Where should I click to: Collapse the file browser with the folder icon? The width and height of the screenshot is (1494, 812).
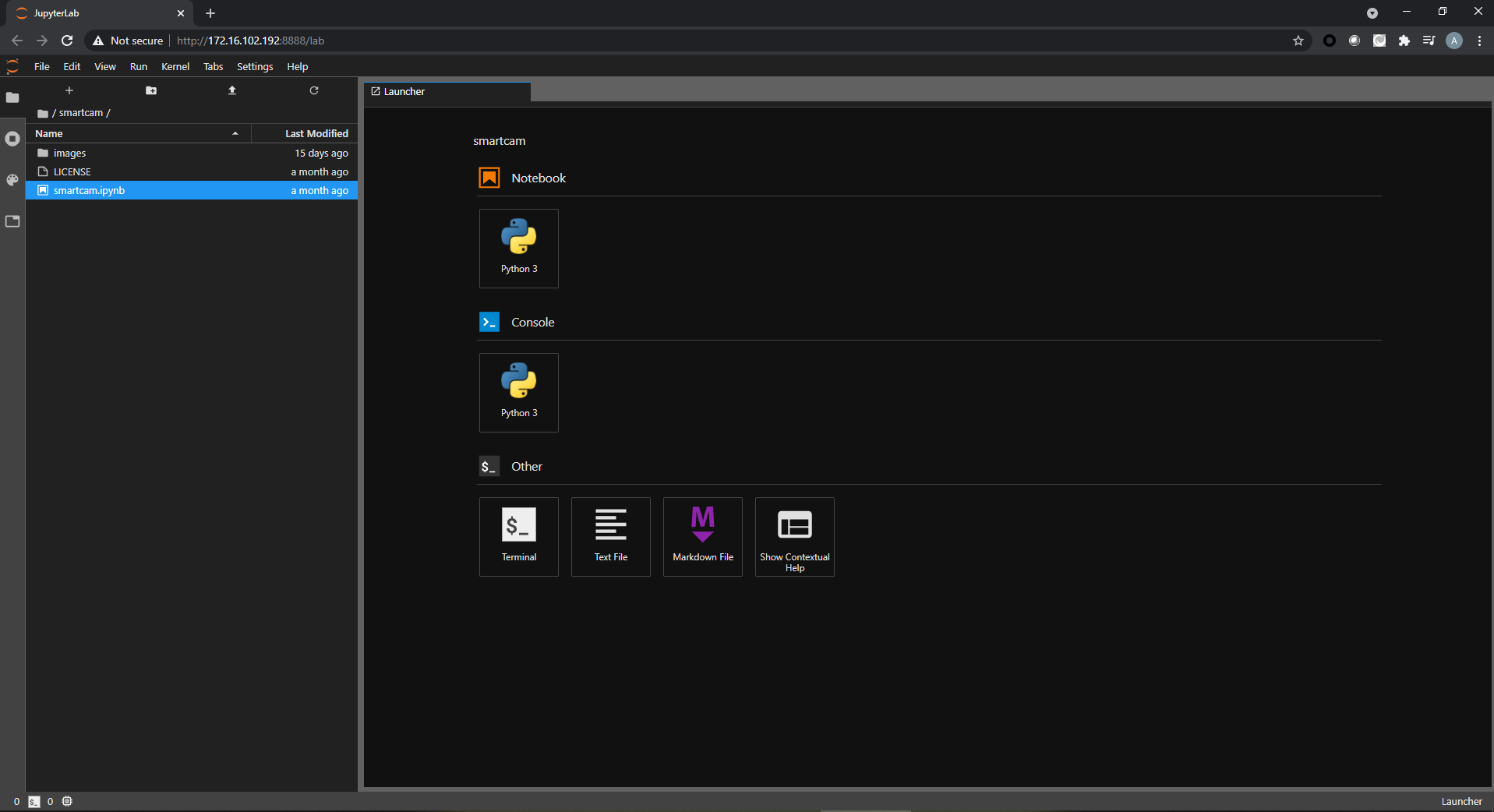pyautogui.click(x=12, y=98)
